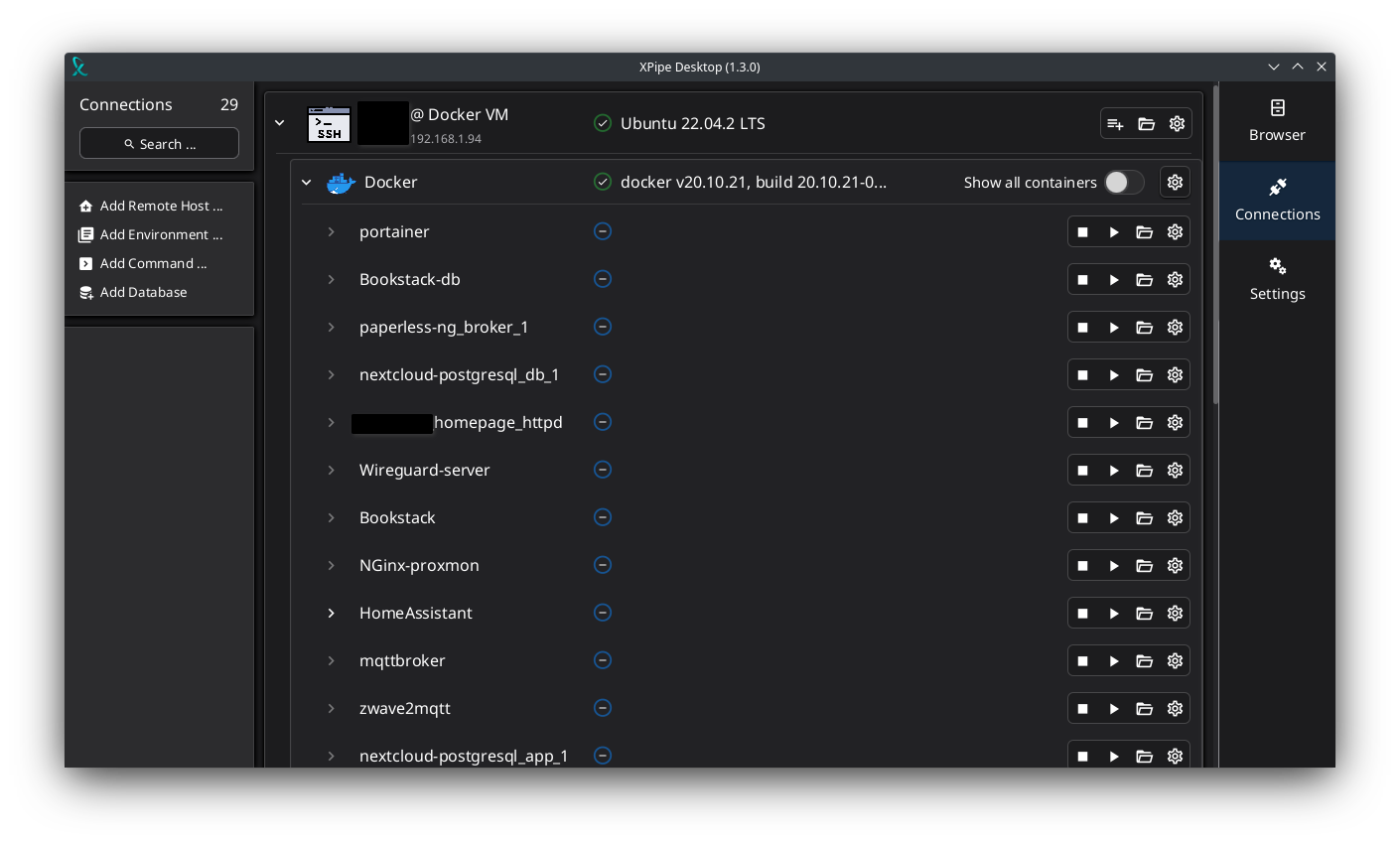Viewport: 1400px width, 844px height.
Task: Click the SSH terminal icon for Docker VM
Action: click(x=329, y=123)
